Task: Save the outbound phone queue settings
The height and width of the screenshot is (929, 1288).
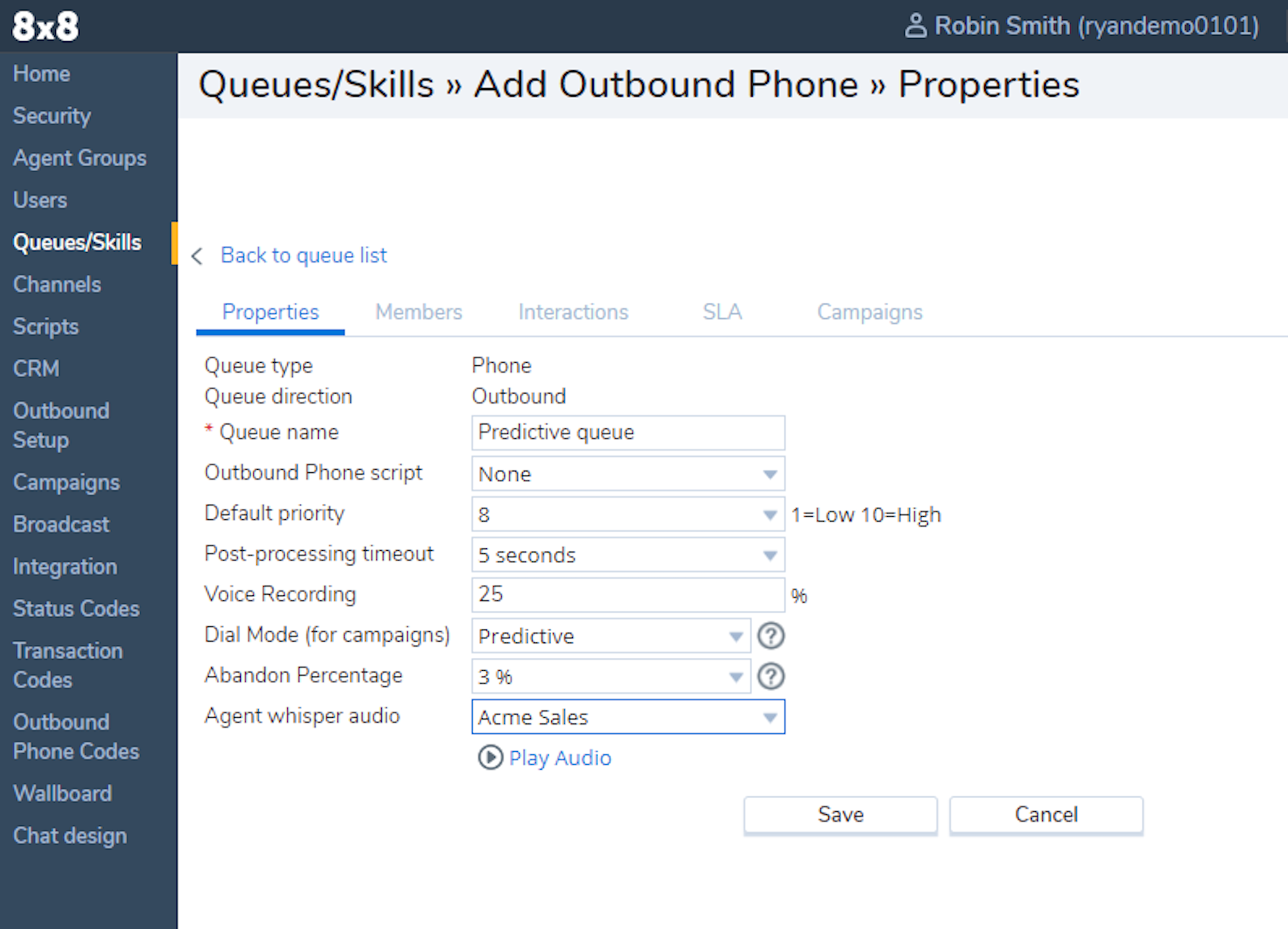Action: tap(840, 815)
